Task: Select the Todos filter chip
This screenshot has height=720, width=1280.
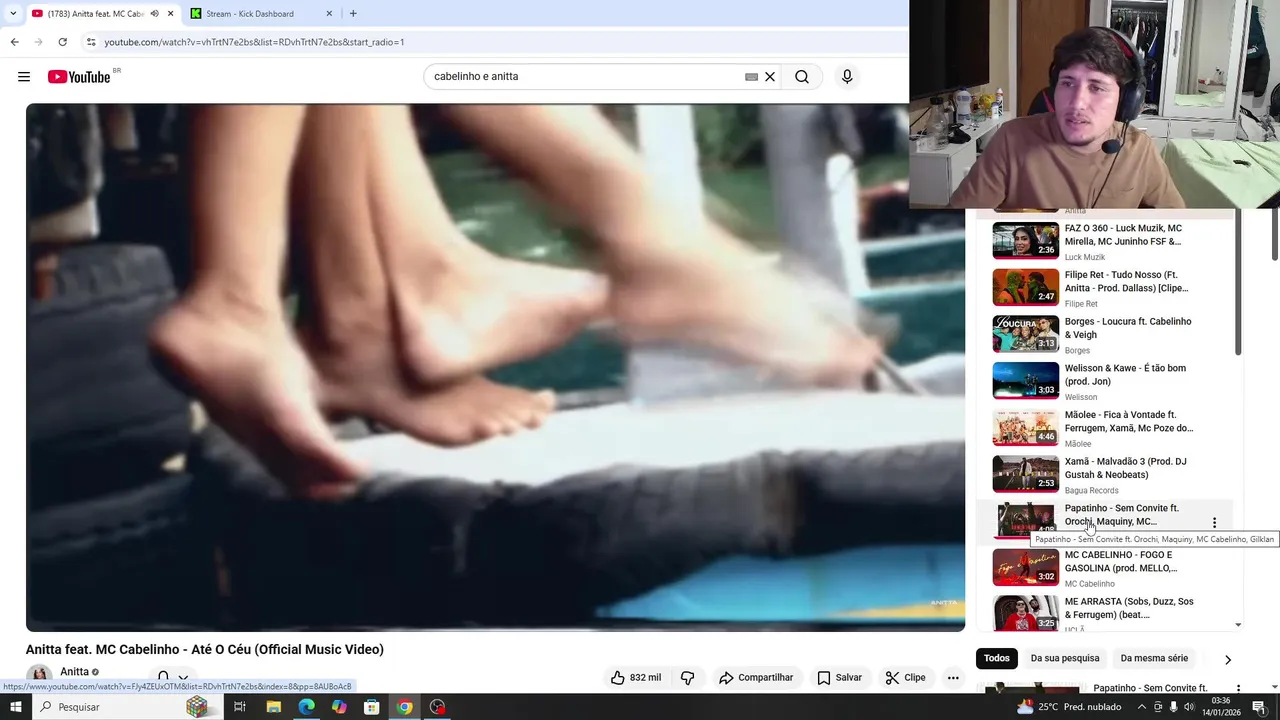Action: 996,658
